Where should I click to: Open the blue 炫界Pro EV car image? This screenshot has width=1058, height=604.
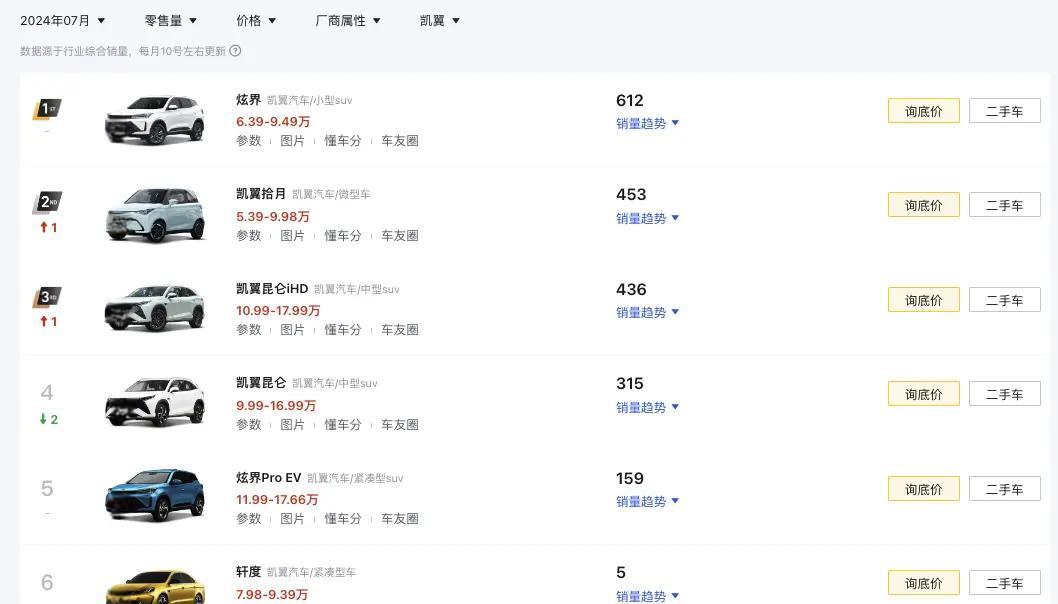click(155, 496)
